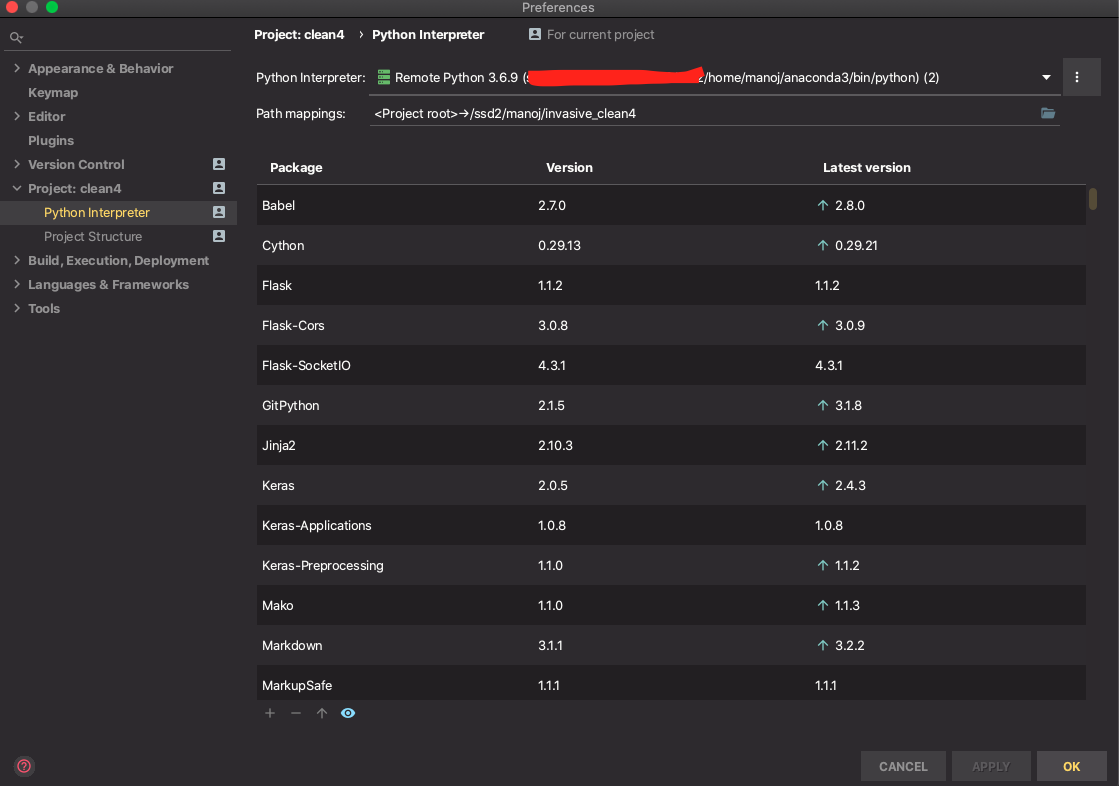The height and width of the screenshot is (786, 1119).
Task: Click the settings search magnifier icon
Action: coord(16,37)
